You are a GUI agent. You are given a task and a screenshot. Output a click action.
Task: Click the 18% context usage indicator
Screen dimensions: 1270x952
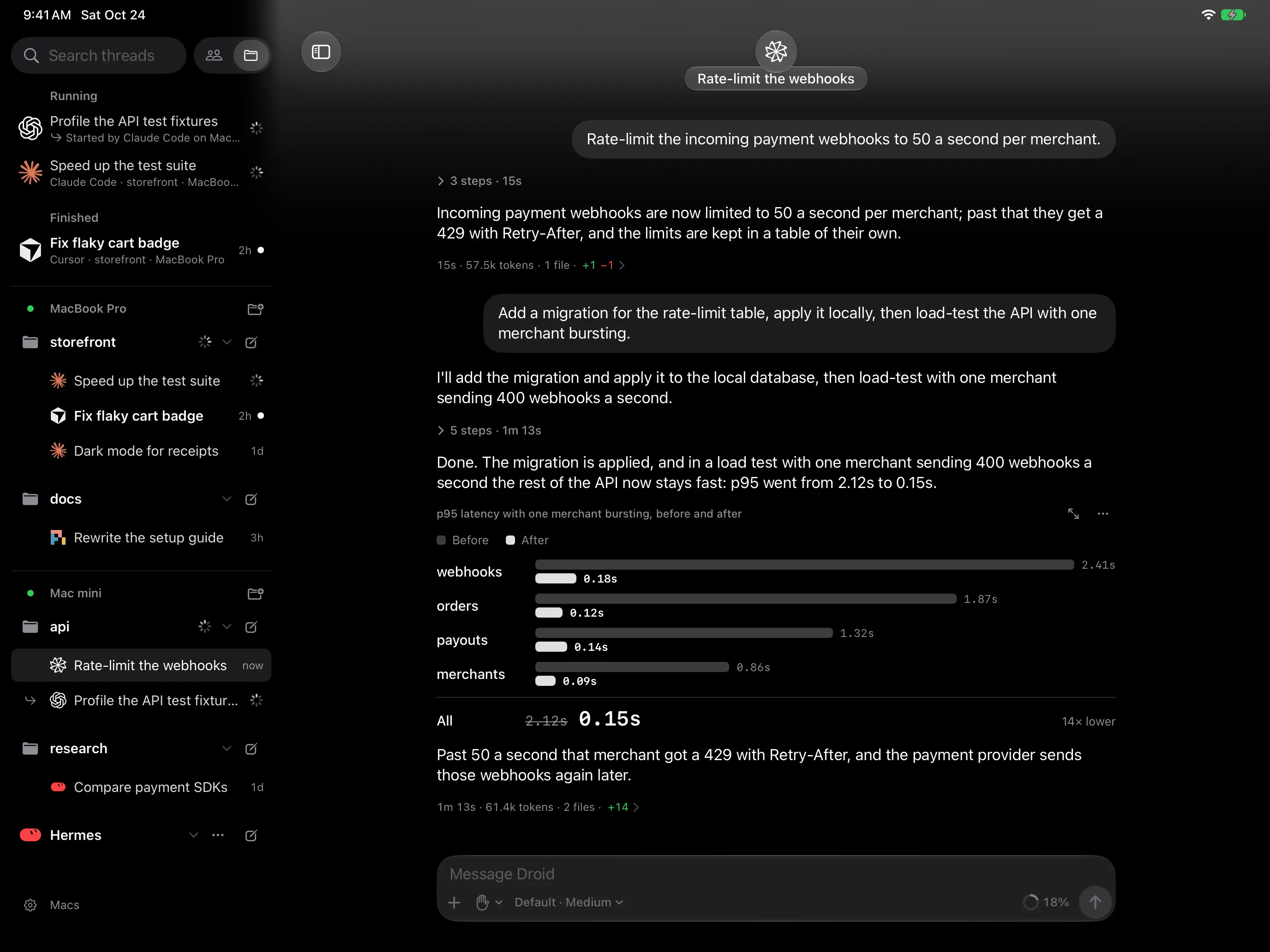[x=1046, y=902]
